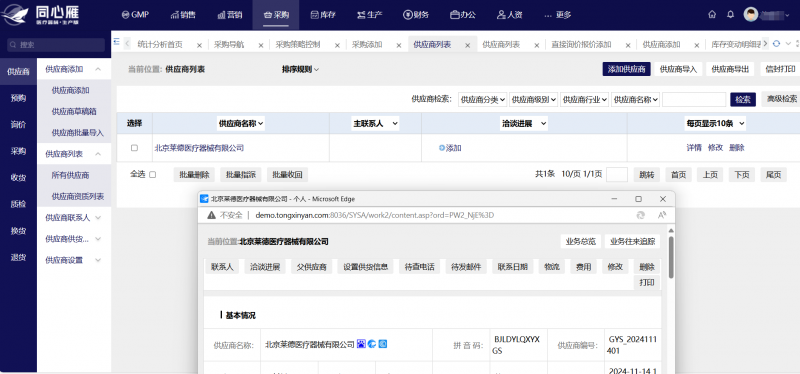Open the 每页显示10条 dropdown
This screenshot has width=800, height=374.
point(715,123)
